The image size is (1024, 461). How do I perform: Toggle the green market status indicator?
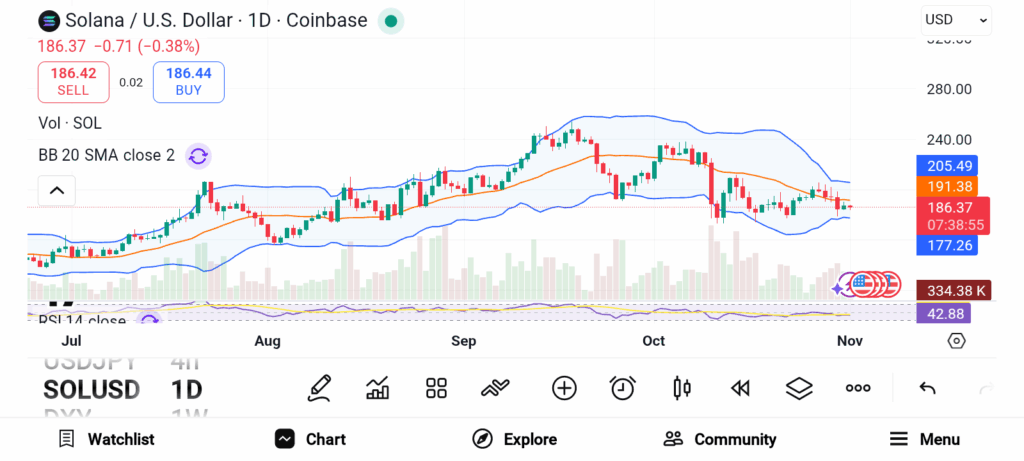click(391, 20)
